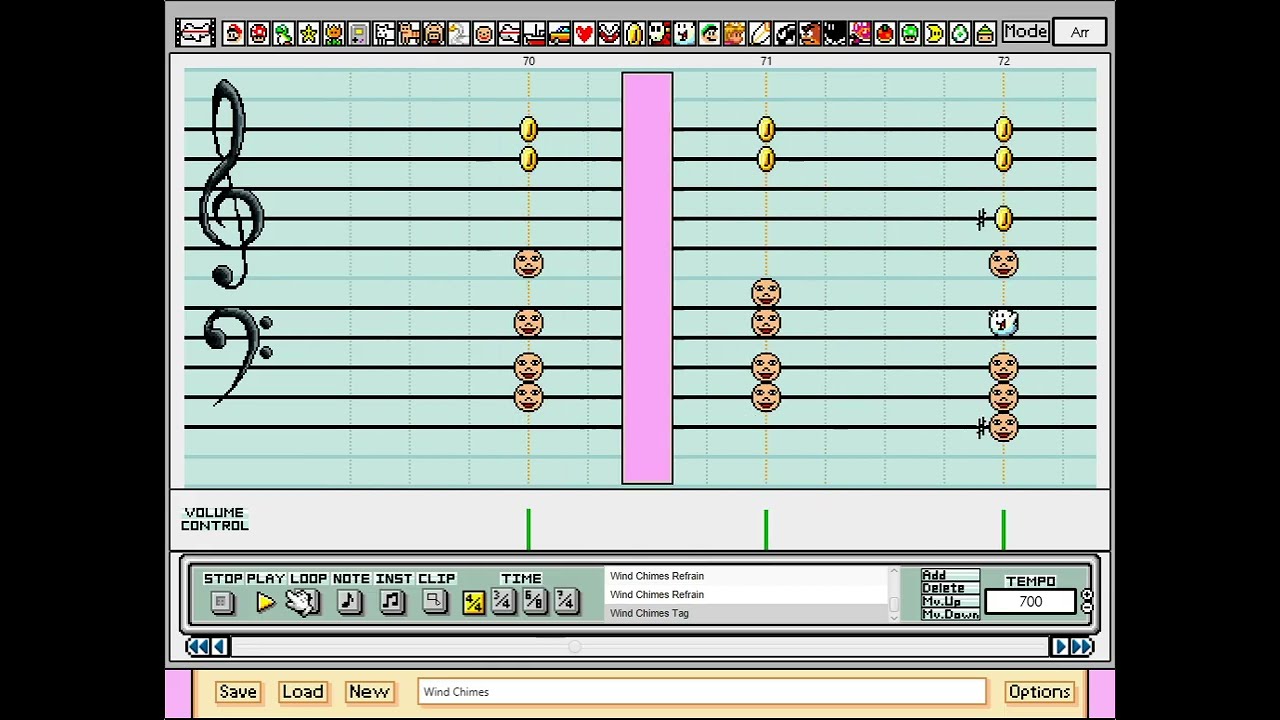Stop playback with the STOP button
Viewport: 1280px width, 720px height.
pyautogui.click(x=222, y=601)
